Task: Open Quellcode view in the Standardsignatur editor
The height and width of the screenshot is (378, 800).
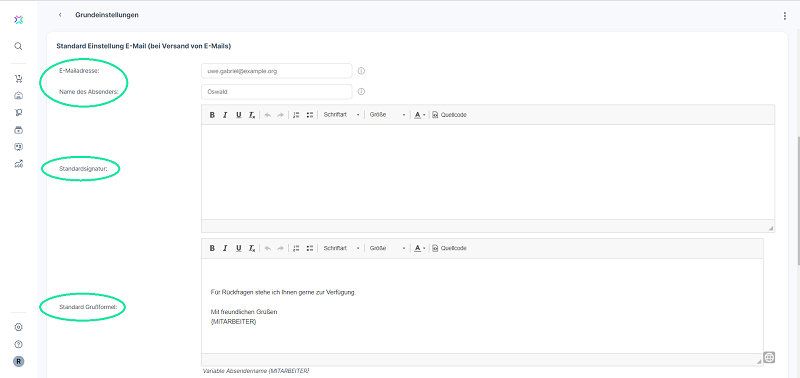Action: pos(449,115)
